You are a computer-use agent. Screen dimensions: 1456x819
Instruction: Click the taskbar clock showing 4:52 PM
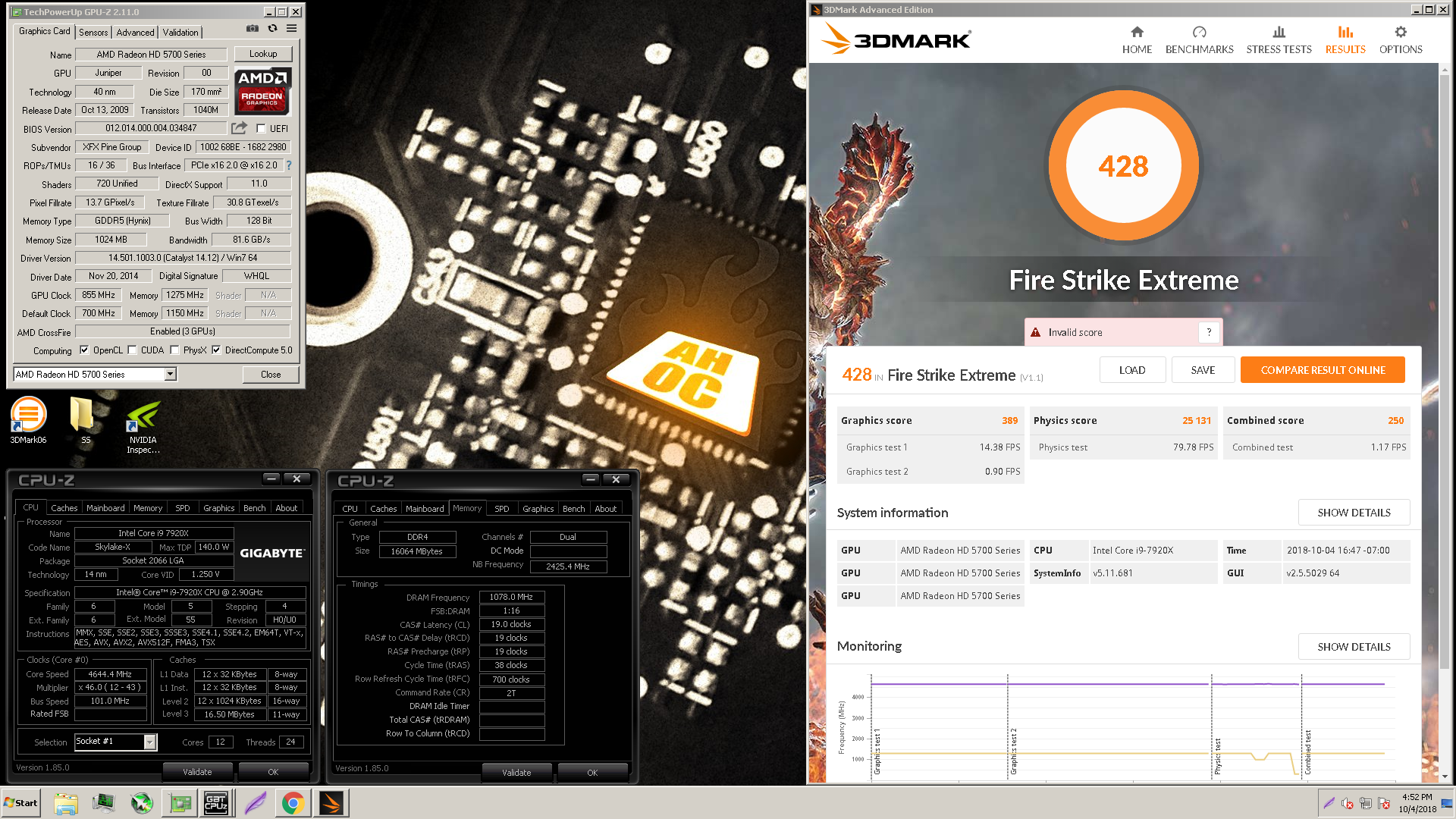[1417, 803]
